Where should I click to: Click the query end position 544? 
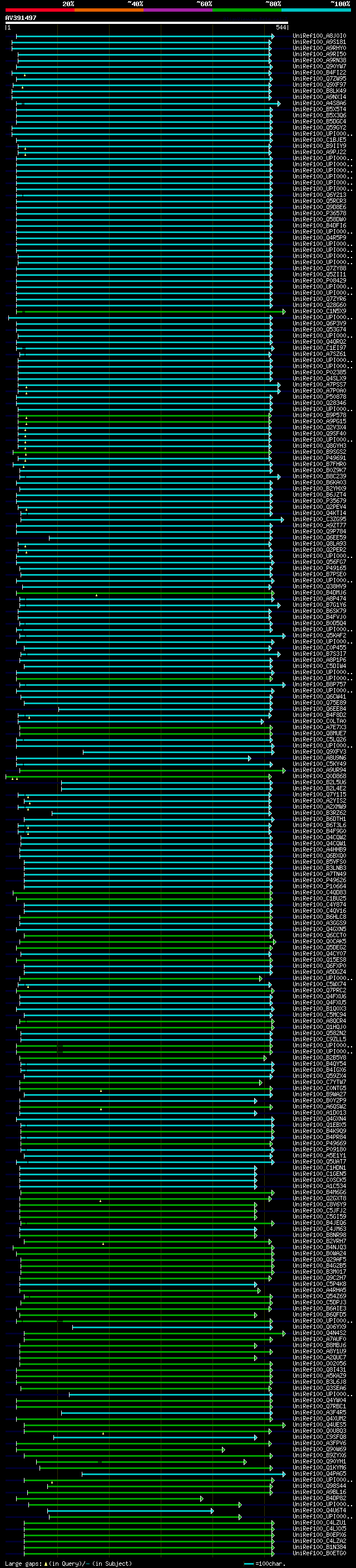280,27
